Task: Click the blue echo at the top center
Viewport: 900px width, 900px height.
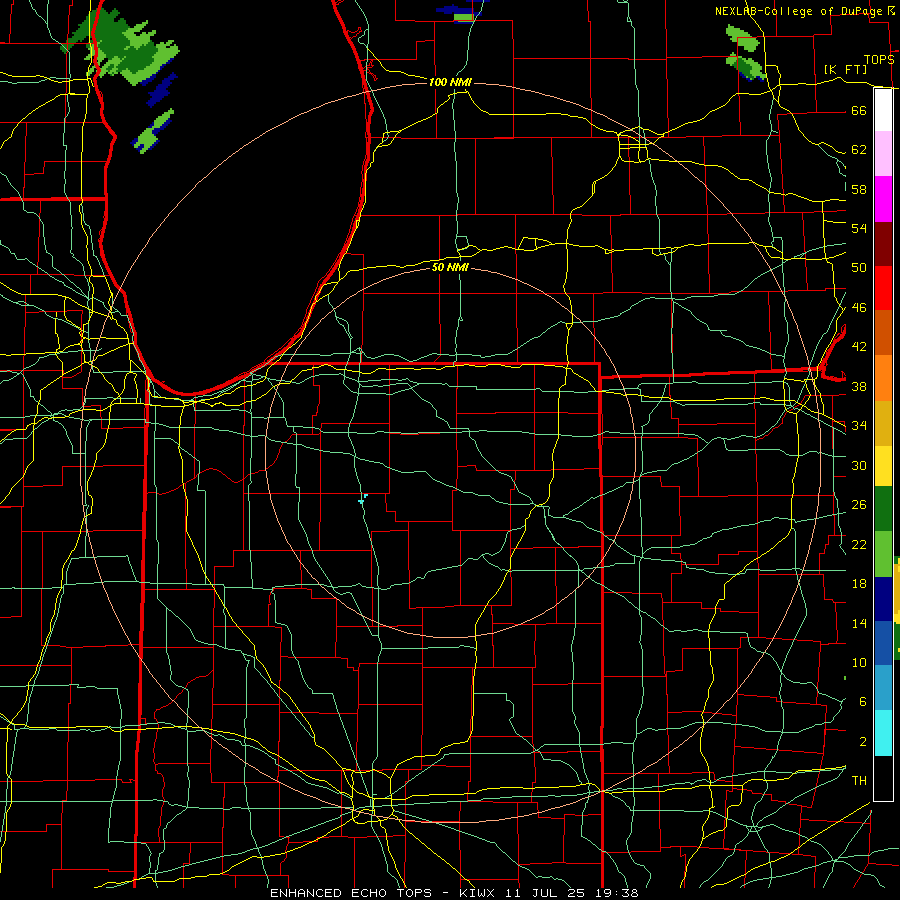Action: pos(461,11)
